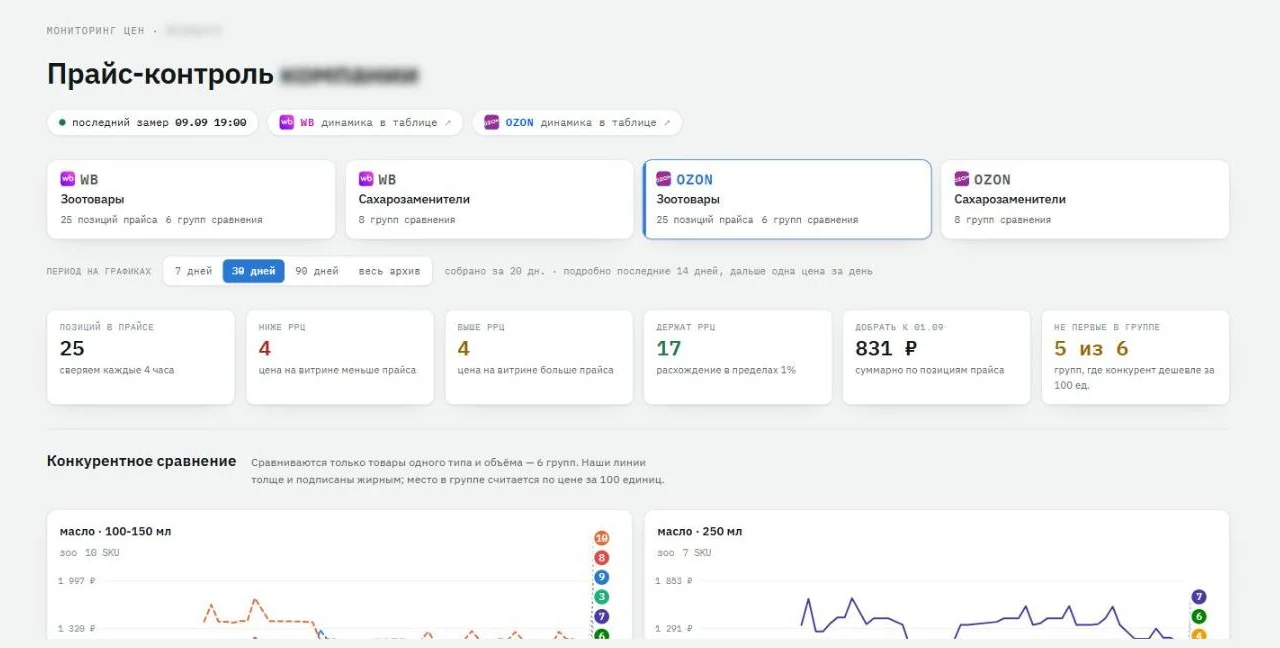The width and height of the screenshot is (1280, 648).
Task: Open the OZON динамика в таблице link
Action: click(577, 122)
